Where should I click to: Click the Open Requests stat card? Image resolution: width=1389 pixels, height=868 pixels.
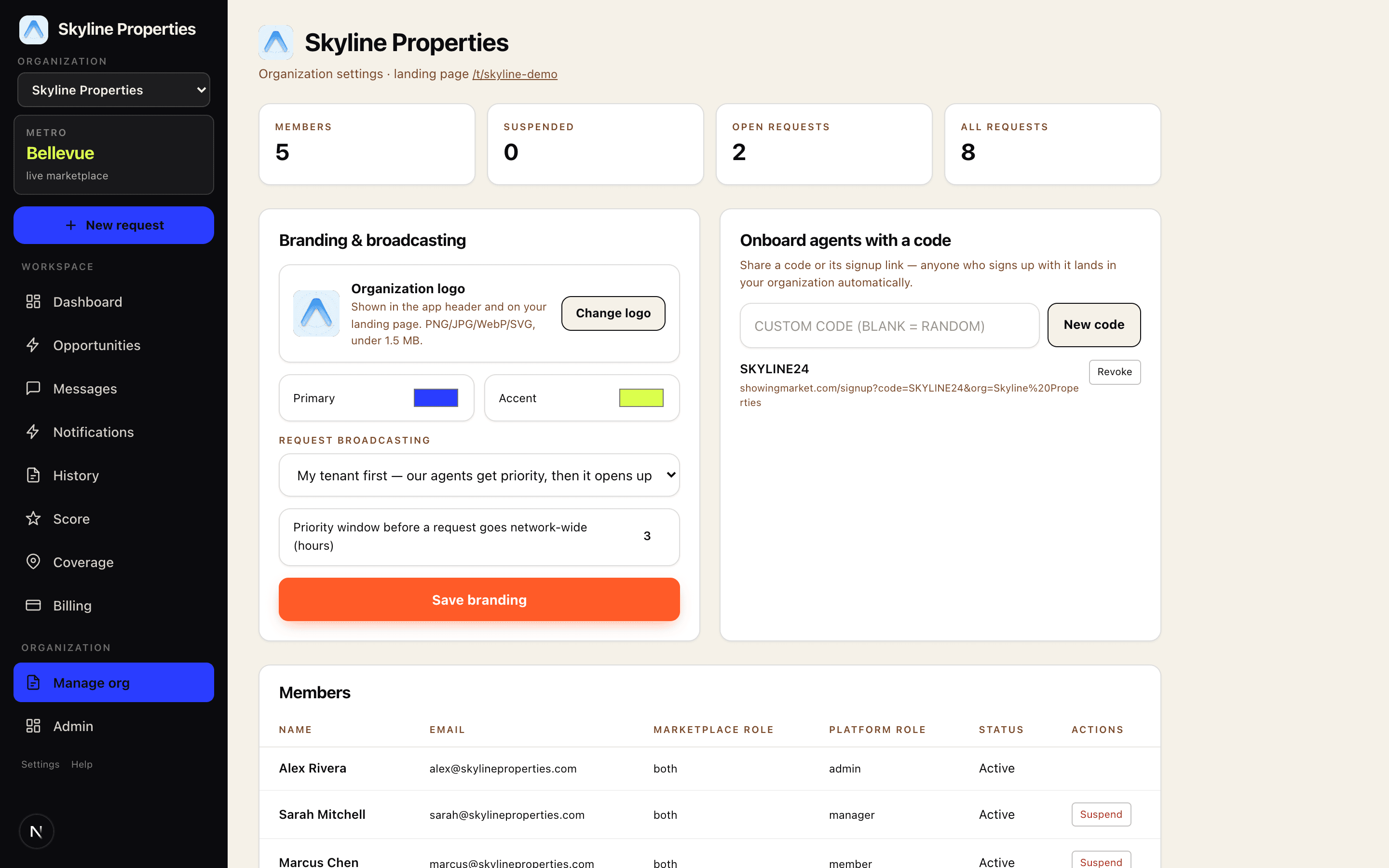tap(824, 144)
